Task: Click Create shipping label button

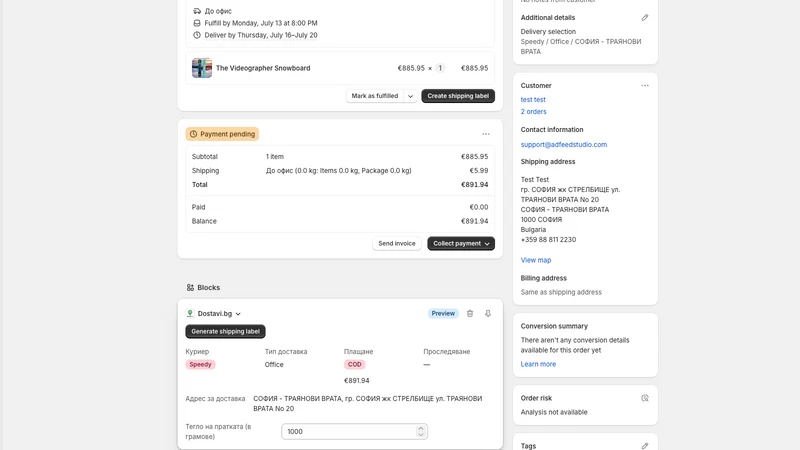Action: (x=458, y=96)
